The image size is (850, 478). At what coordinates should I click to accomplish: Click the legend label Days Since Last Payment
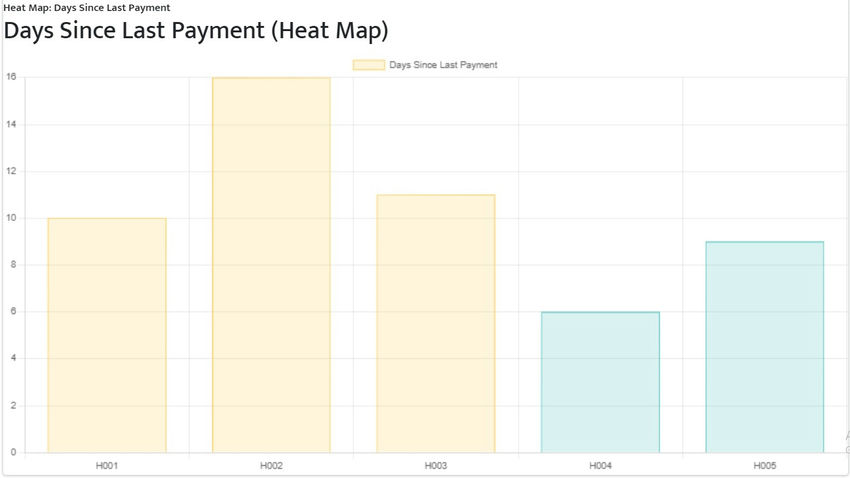[443, 65]
